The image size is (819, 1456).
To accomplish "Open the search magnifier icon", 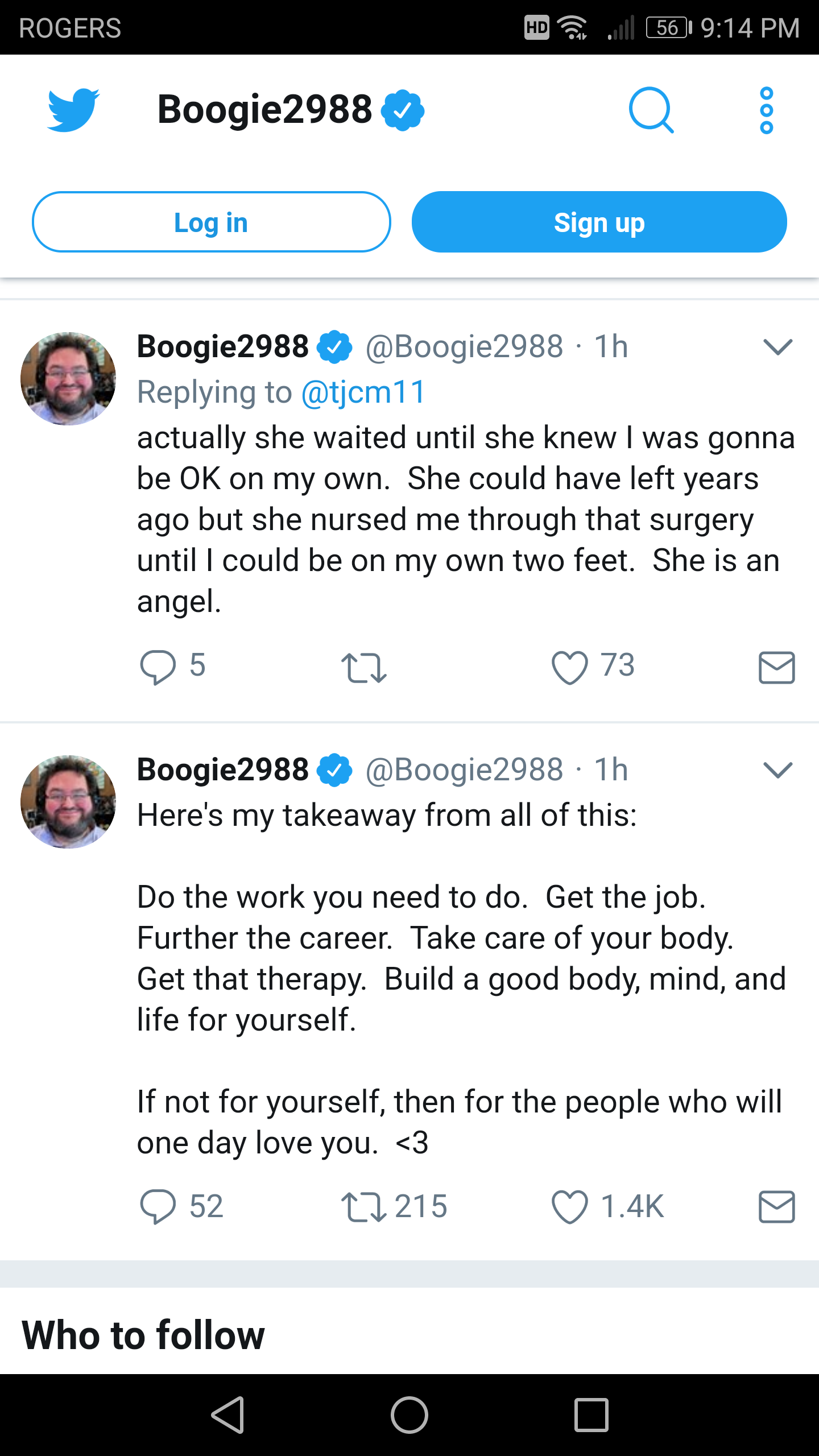I will [652, 110].
